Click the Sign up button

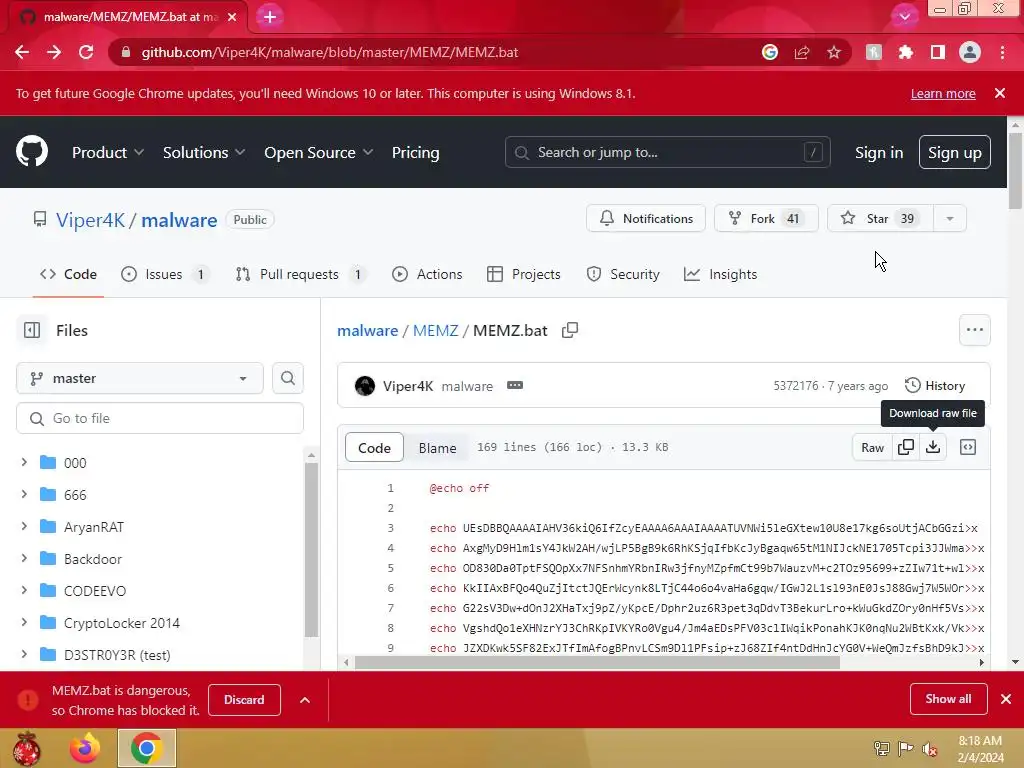coord(954,152)
